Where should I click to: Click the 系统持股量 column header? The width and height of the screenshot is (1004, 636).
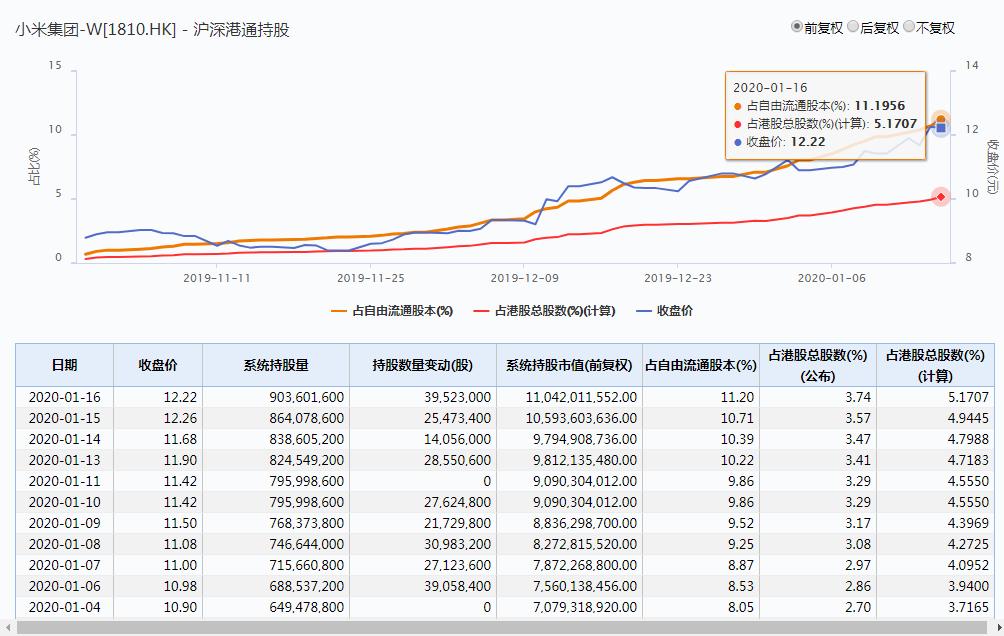276,365
